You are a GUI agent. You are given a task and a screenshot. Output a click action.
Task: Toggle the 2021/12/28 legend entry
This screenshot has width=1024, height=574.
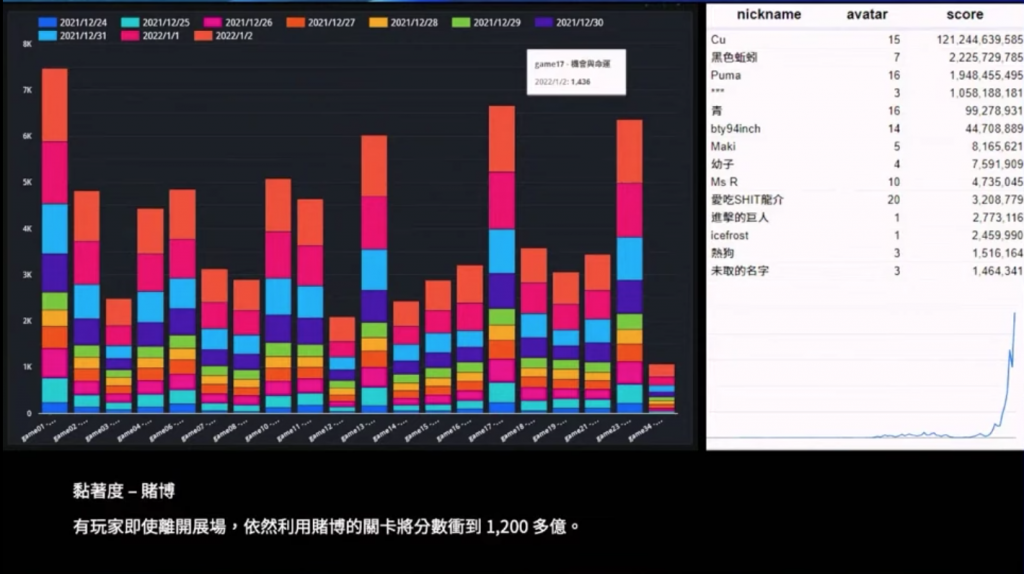tap(403, 22)
